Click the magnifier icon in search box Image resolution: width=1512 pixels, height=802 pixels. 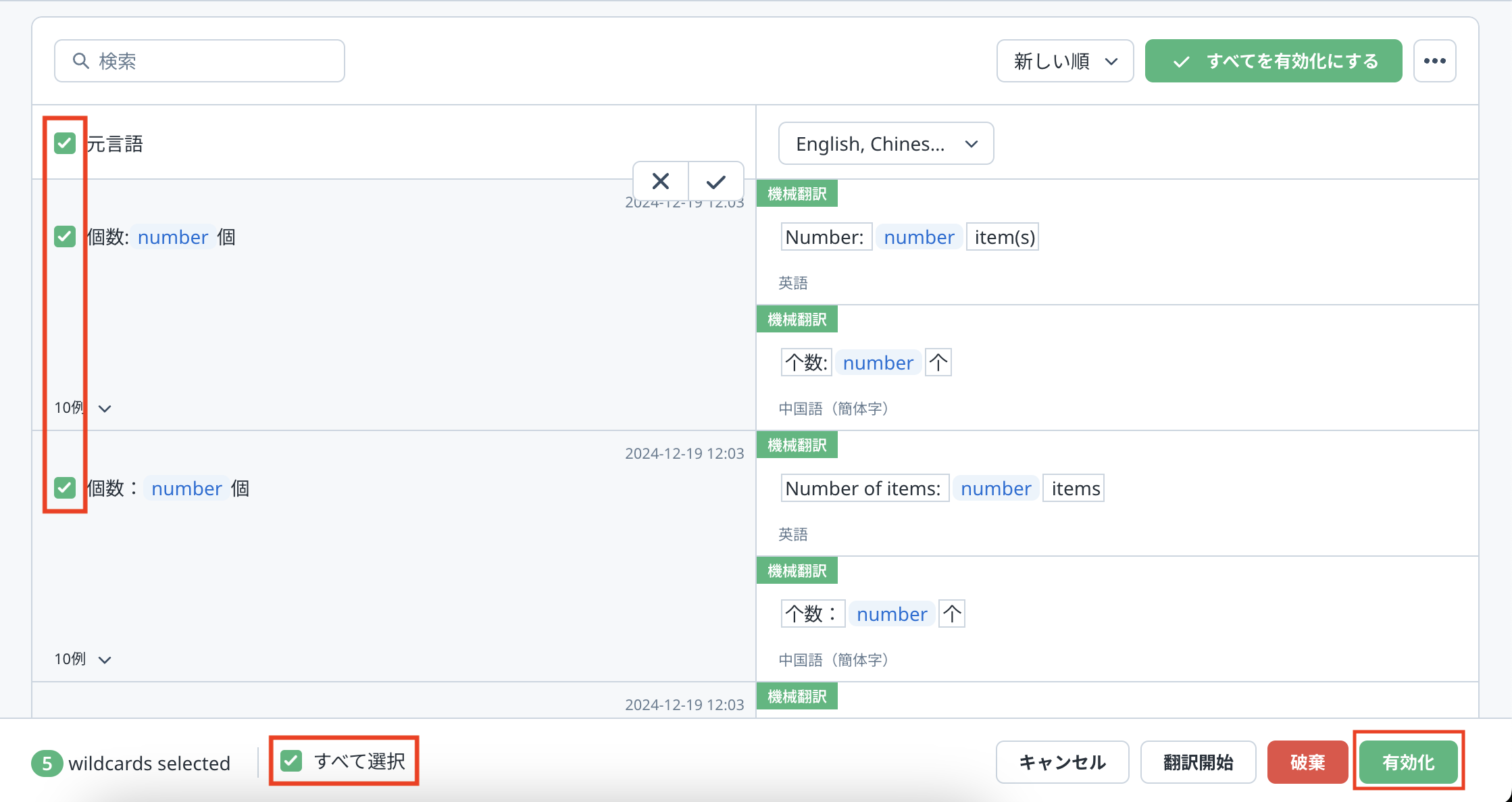click(81, 61)
